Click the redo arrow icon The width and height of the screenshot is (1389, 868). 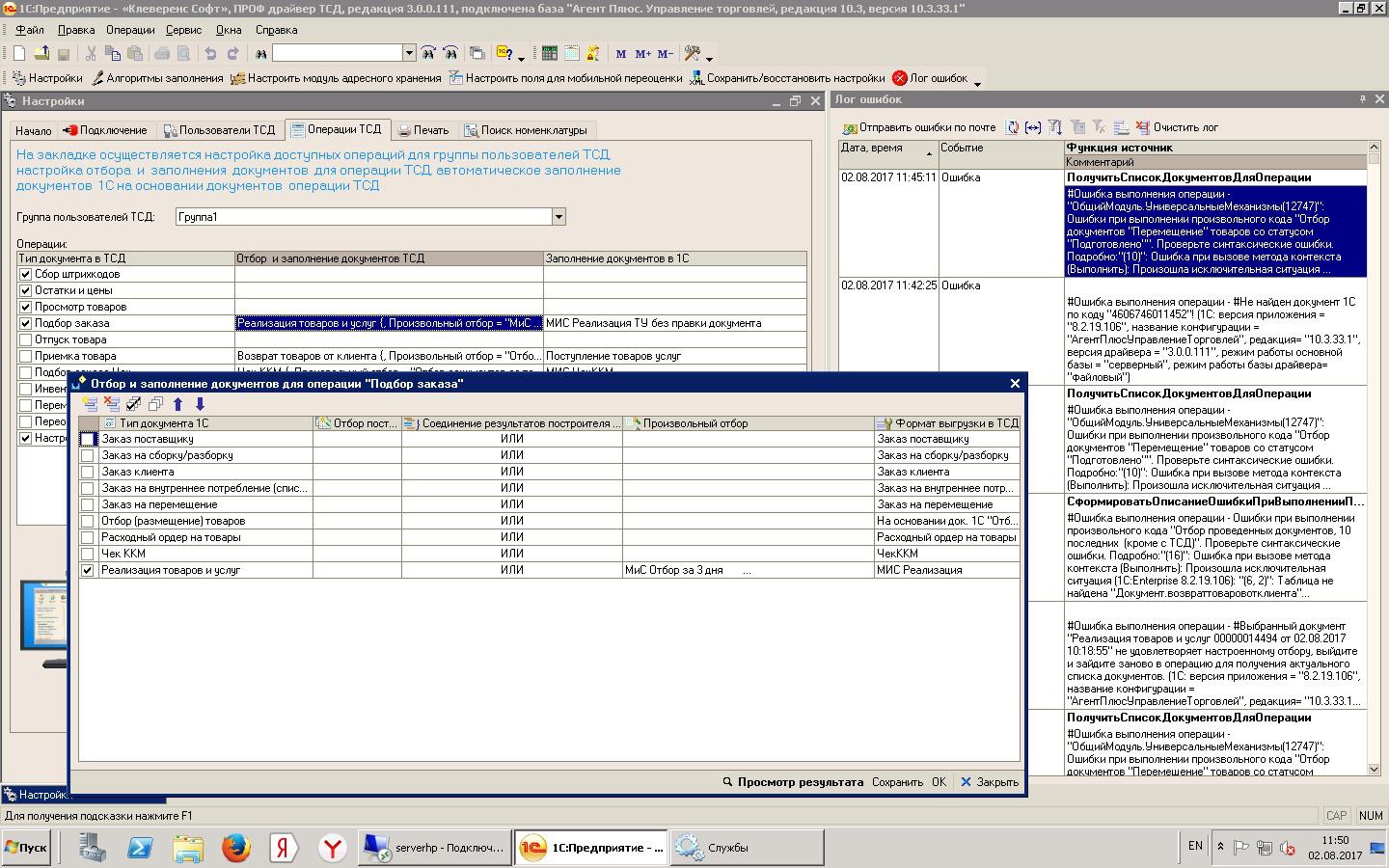tap(232, 54)
